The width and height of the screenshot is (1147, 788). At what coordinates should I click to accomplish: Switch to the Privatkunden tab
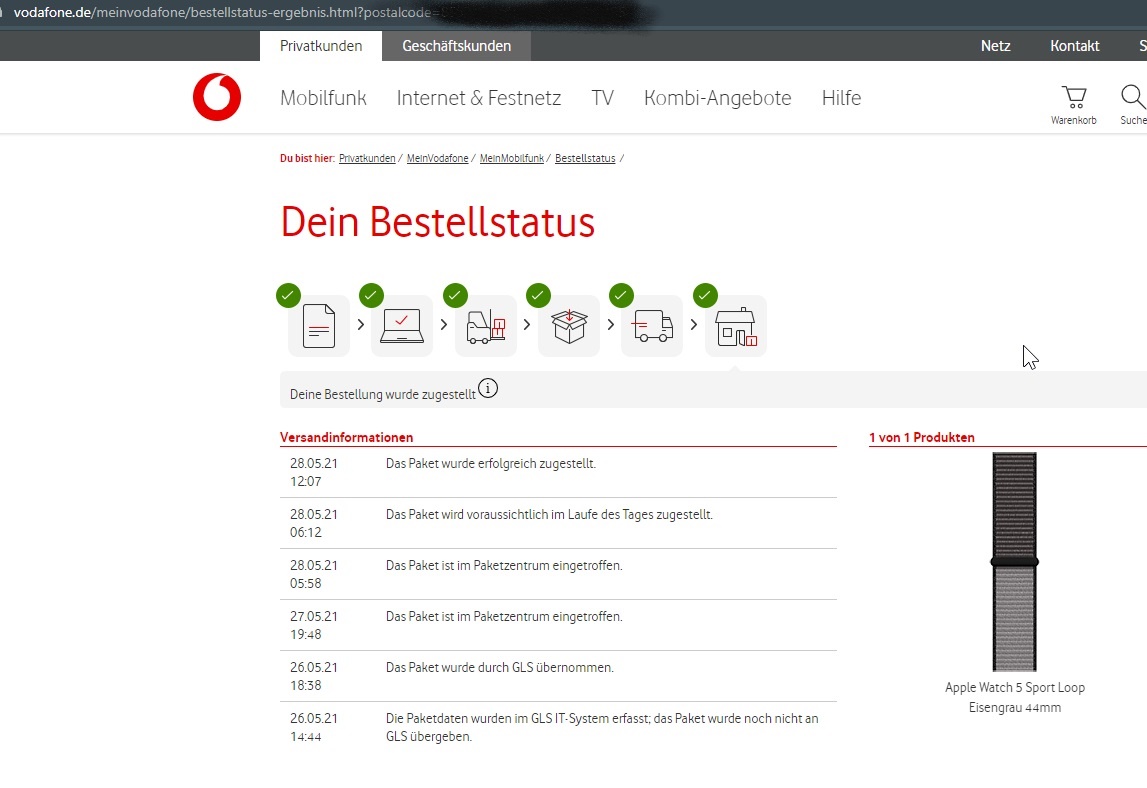click(x=320, y=46)
